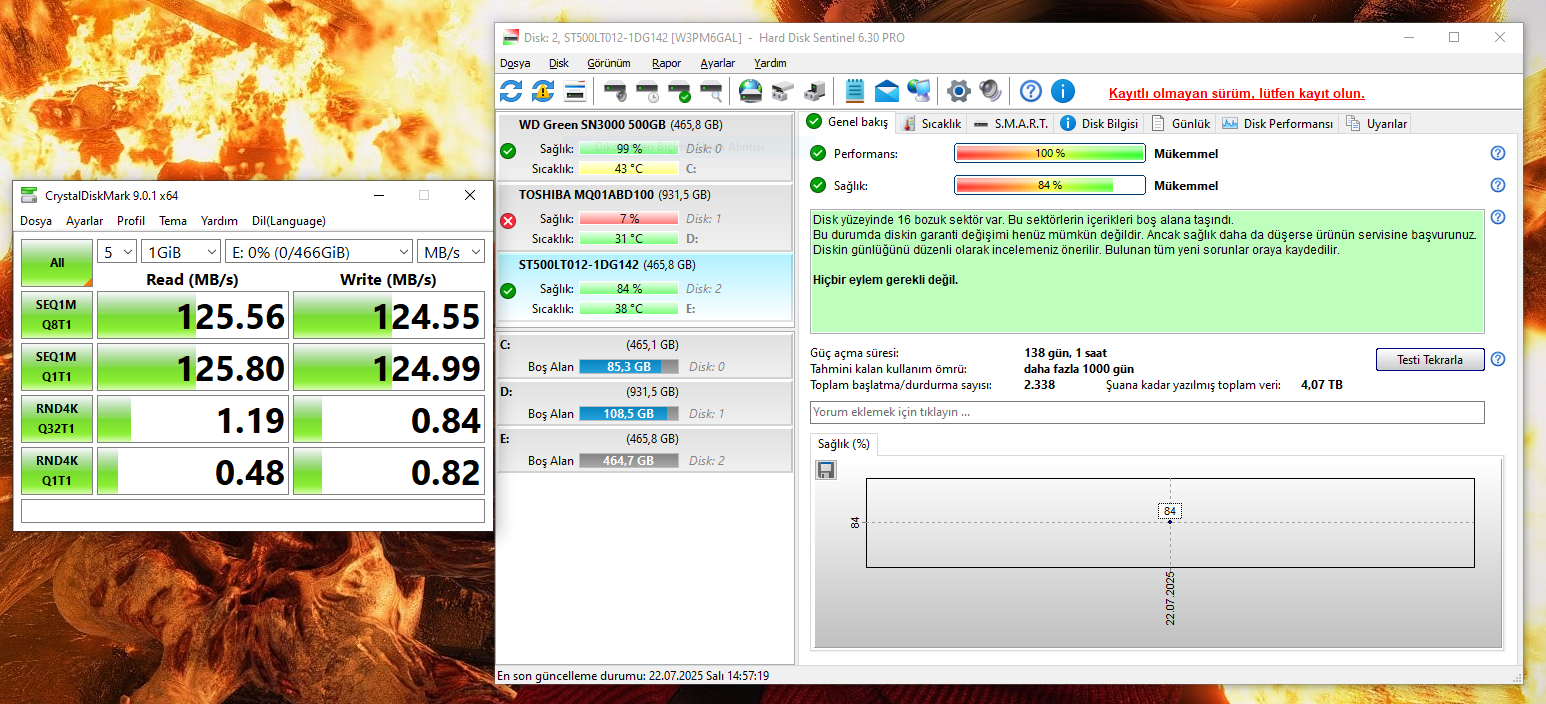This screenshot has width=1546, height=704.
Task: Select the Sağlık (%) chart tab
Action: pos(843,444)
